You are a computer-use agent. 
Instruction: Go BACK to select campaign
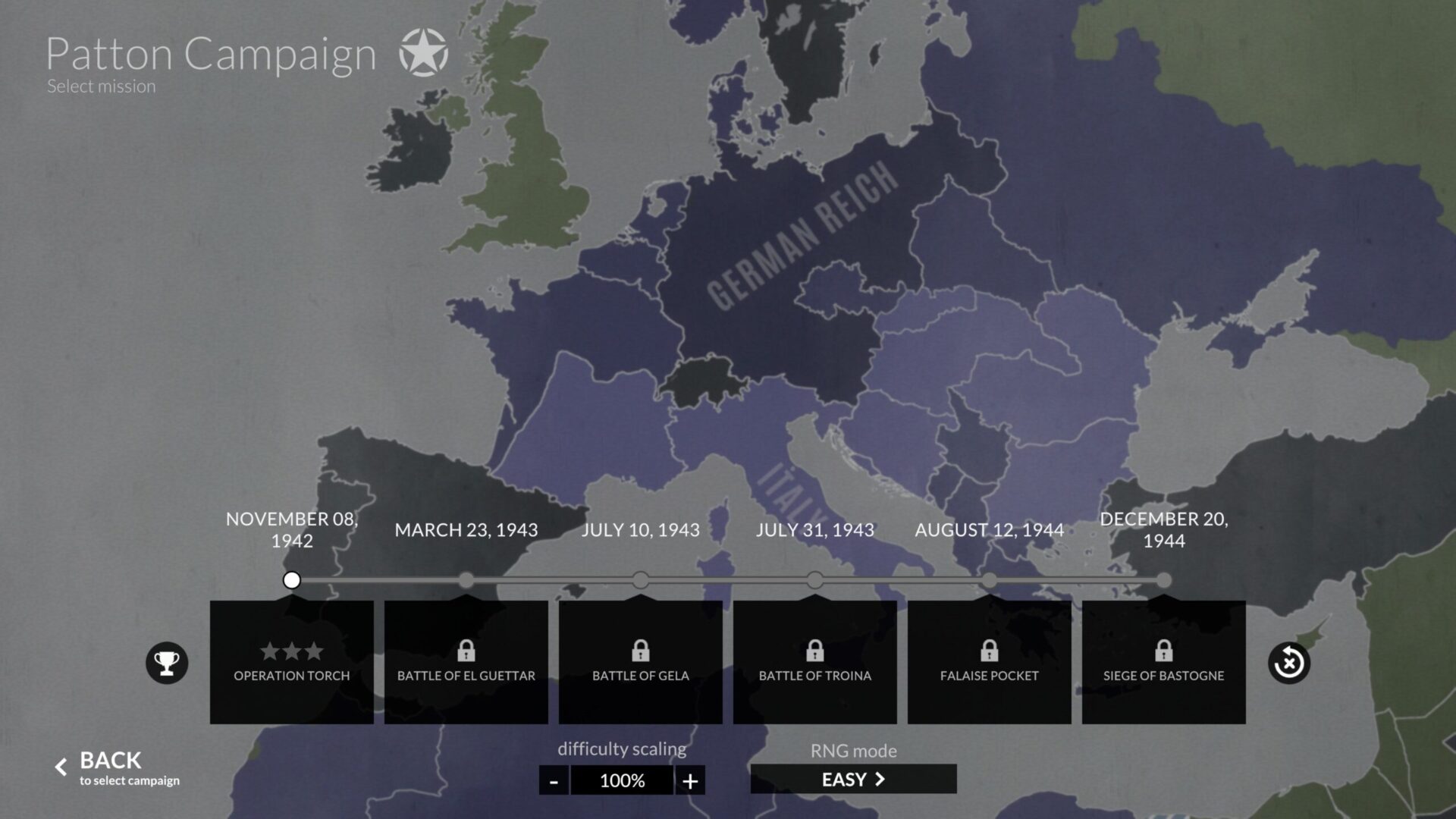118,767
